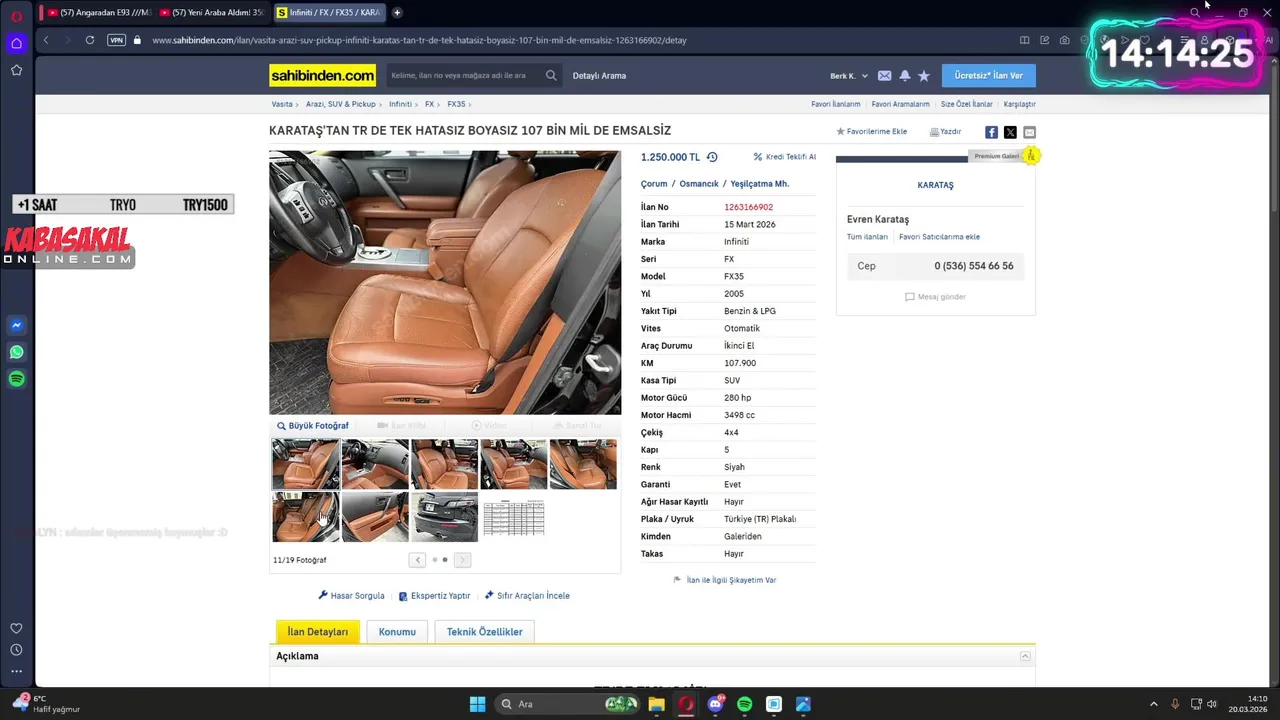
Task: Click Favori Satıcılarıma ekle link
Action: 939,237
